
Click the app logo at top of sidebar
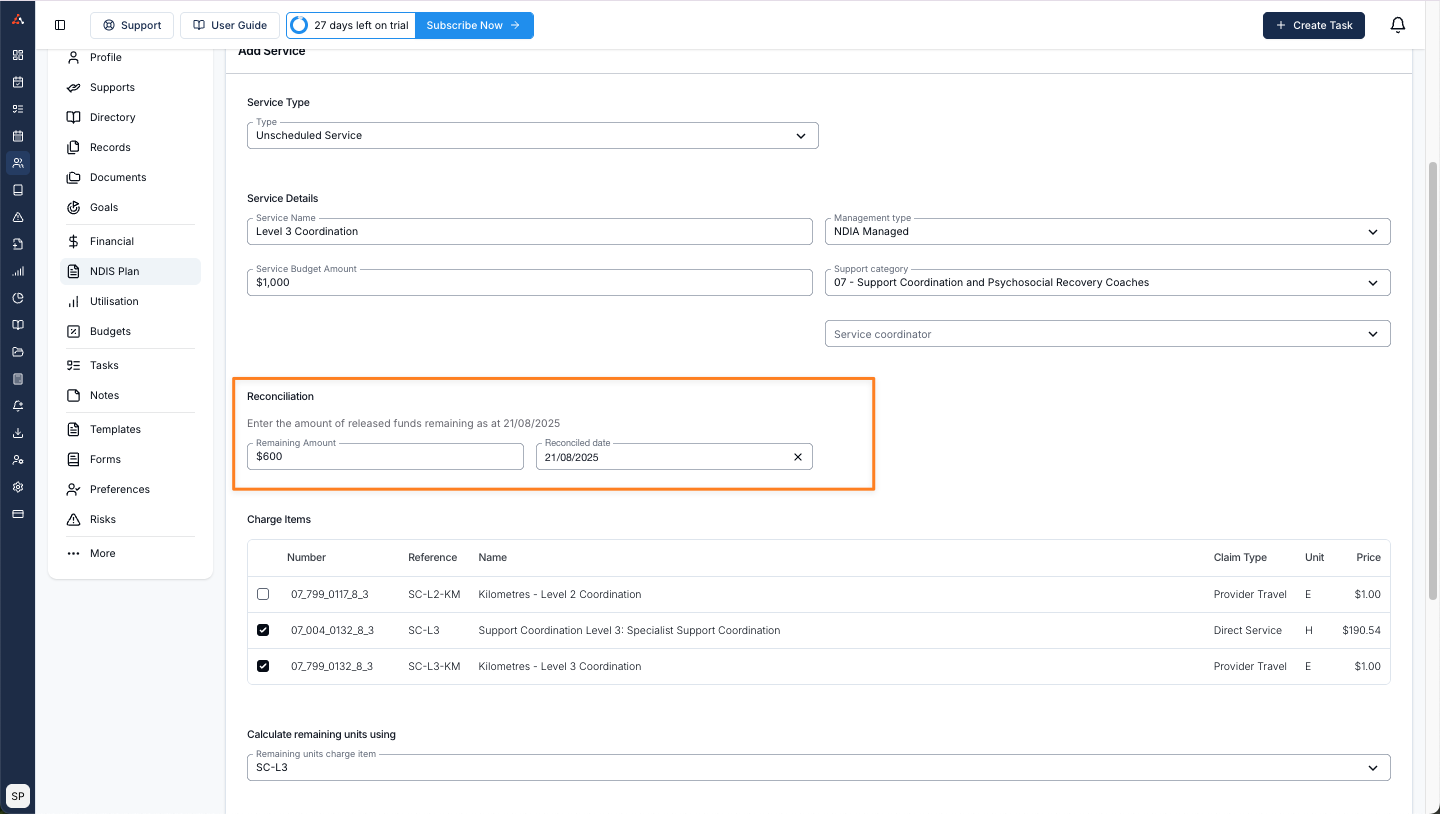point(17,19)
